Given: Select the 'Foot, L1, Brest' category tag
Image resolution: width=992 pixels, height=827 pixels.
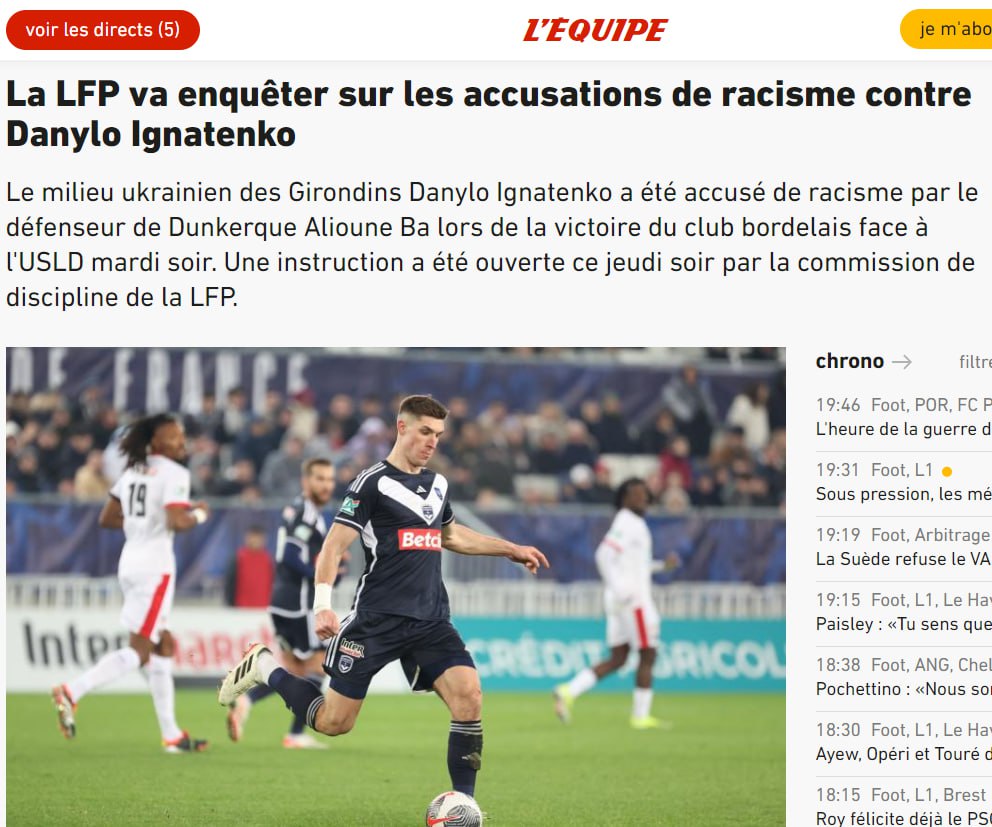Looking at the screenshot, I should coord(929,795).
